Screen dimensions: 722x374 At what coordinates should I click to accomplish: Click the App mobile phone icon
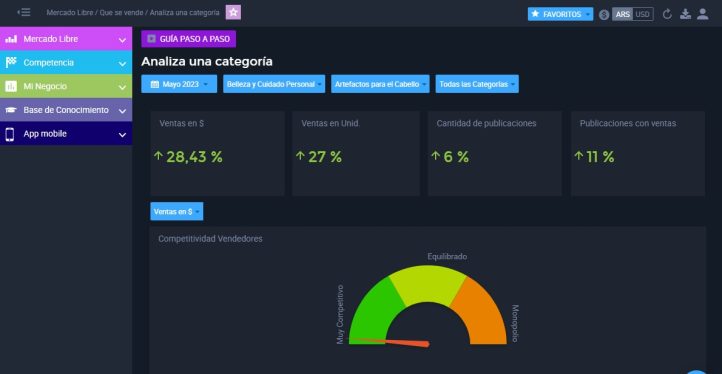pos(10,134)
